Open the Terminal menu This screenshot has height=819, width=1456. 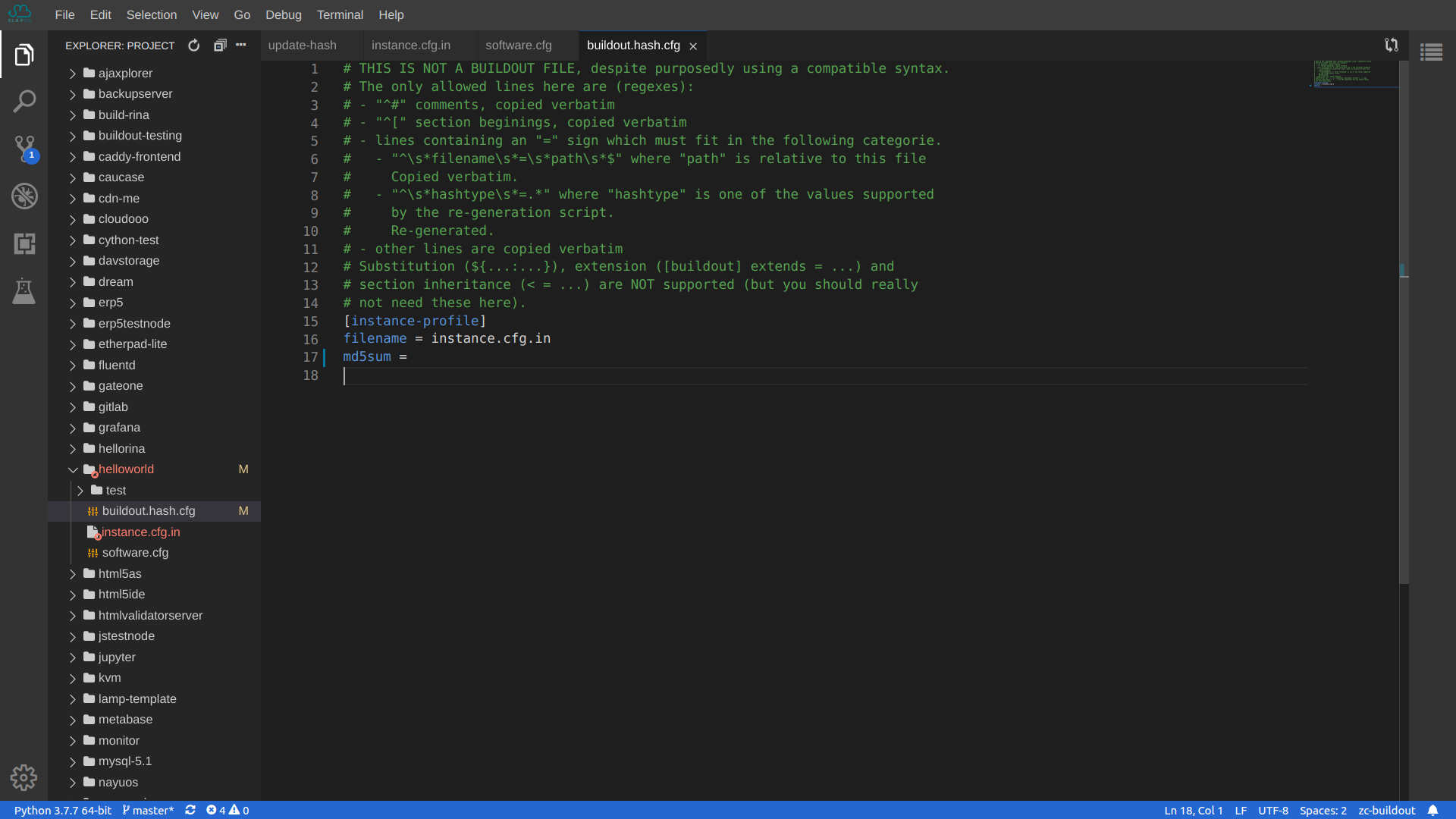pos(340,14)
